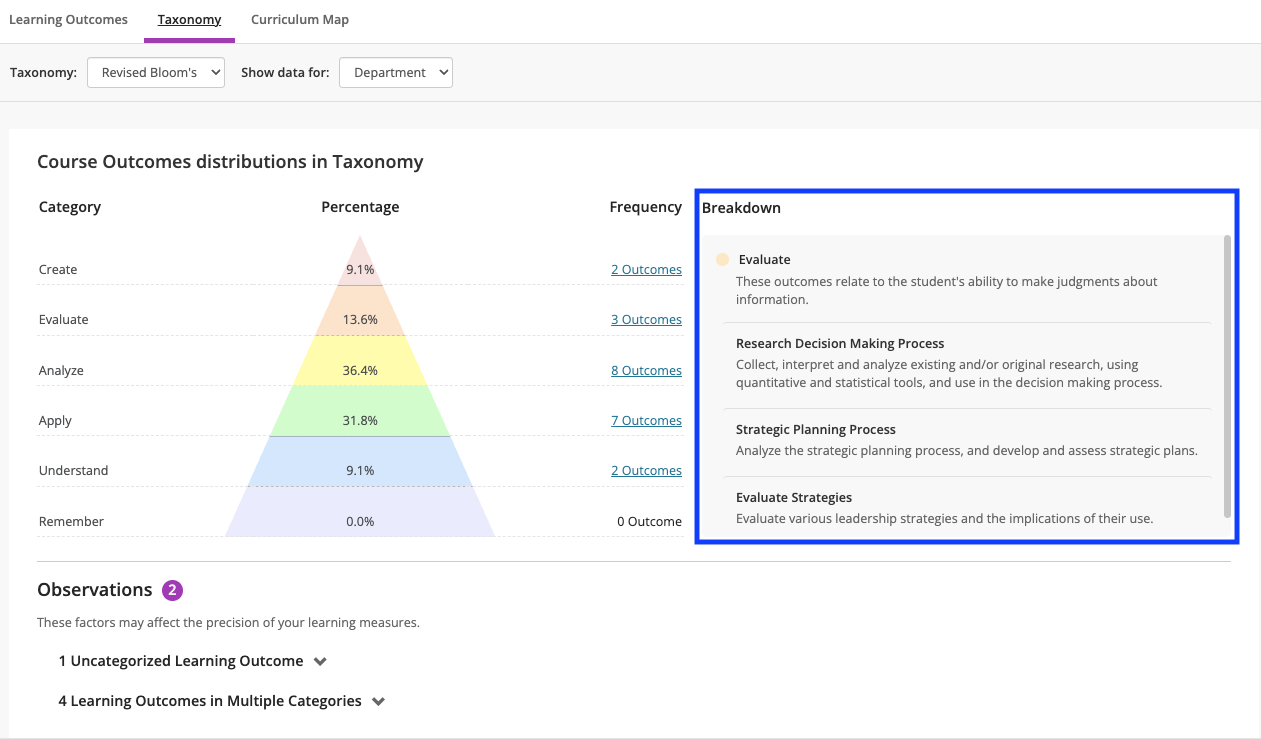Open the Learning Outcomes tab

point(68,20)
